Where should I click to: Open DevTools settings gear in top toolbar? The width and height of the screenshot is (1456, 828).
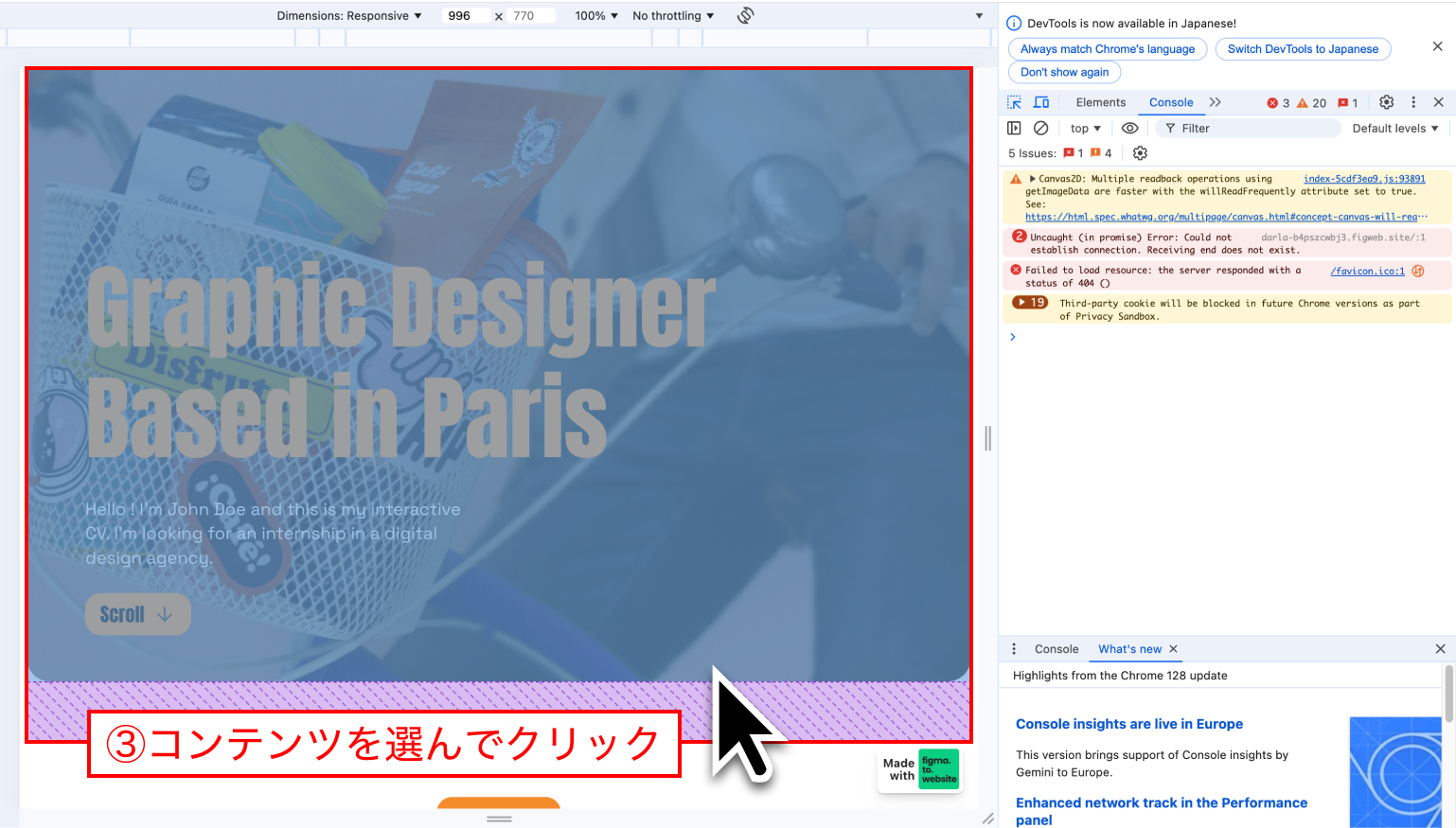1386,102
